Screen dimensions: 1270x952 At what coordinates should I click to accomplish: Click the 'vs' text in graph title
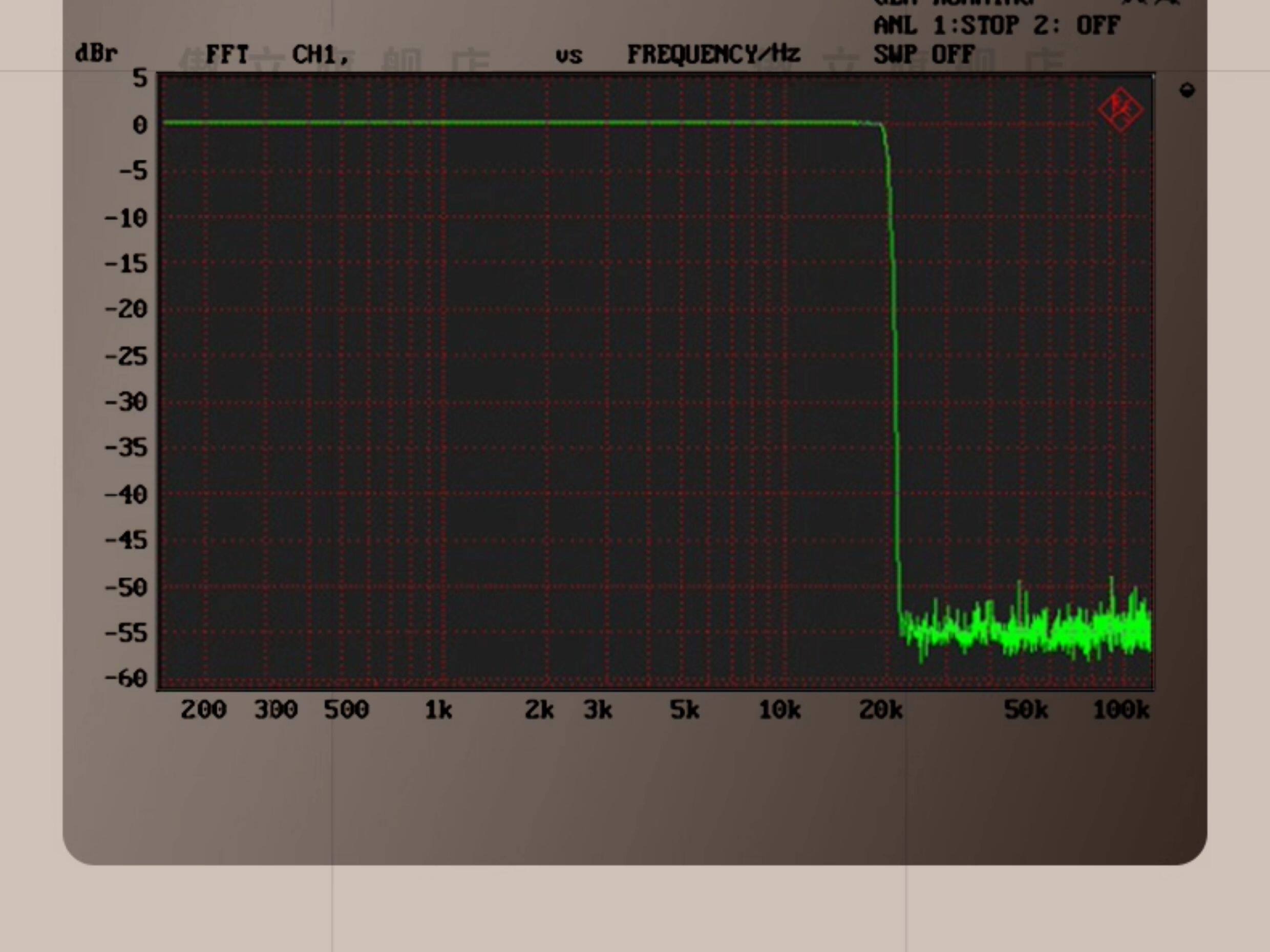[x=568, y=56]
